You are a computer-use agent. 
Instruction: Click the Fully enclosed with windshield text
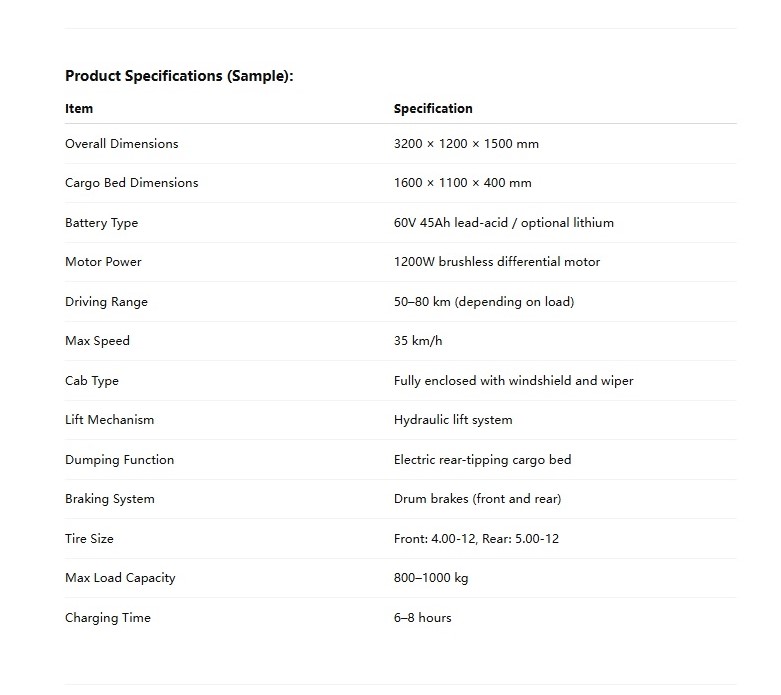point(513,381)
